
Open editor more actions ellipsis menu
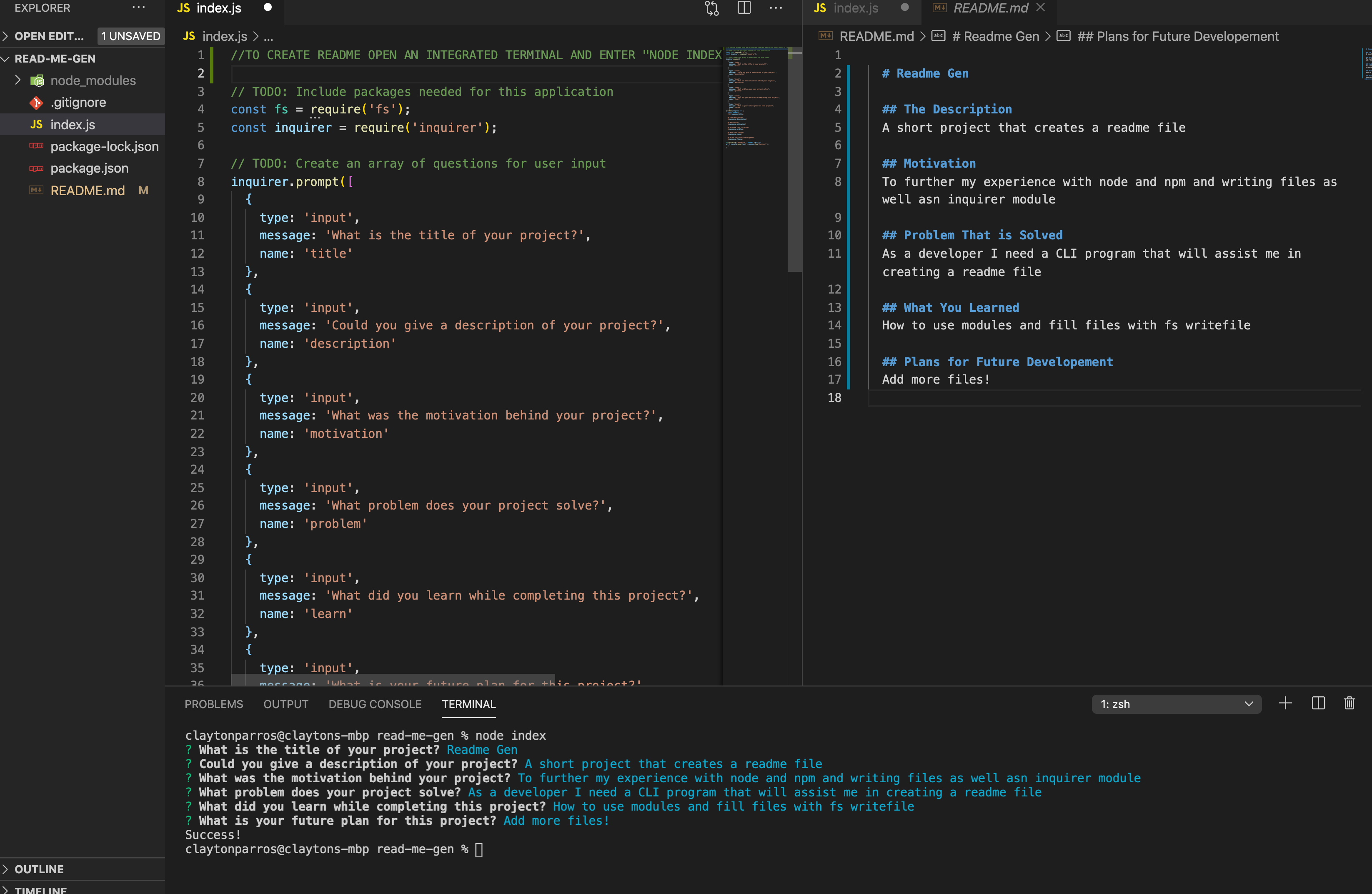pyautogui.click(x=776, y=8)
